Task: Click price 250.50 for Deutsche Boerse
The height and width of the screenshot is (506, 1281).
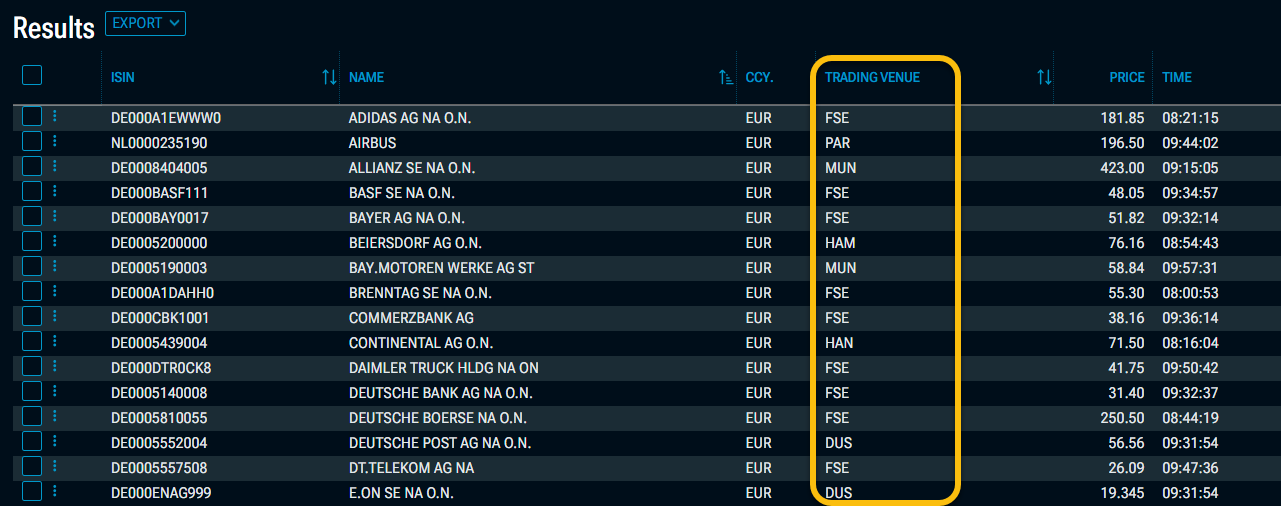Action: pos(1123,418)
